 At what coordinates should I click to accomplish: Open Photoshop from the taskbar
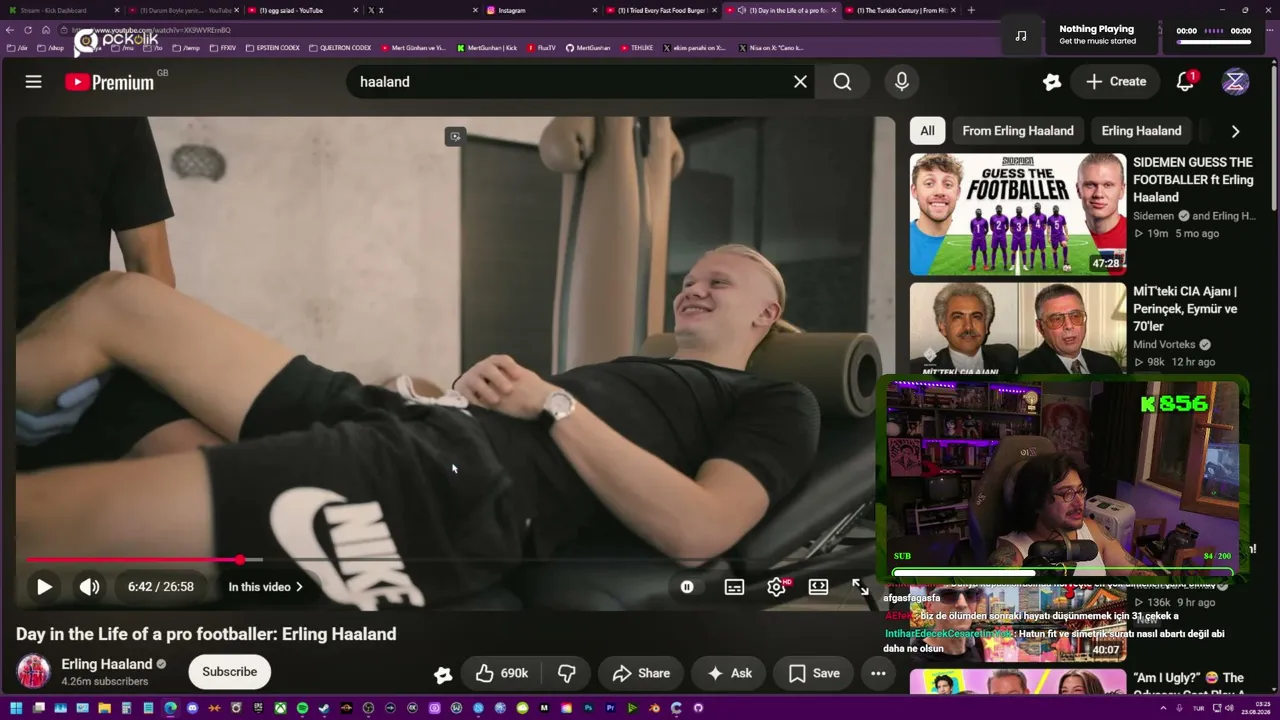(x=588, y=708)
